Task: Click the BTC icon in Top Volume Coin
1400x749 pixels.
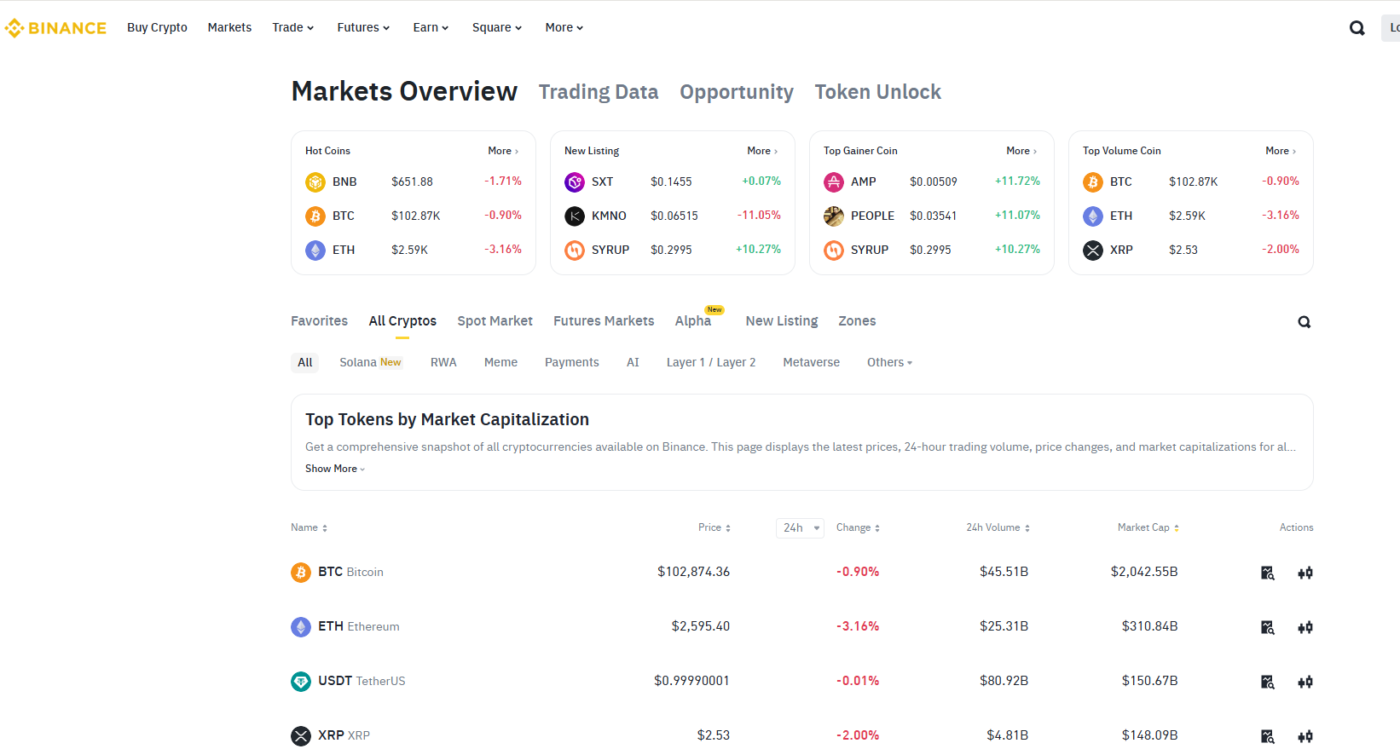Action: click(x=1092, y=182)
